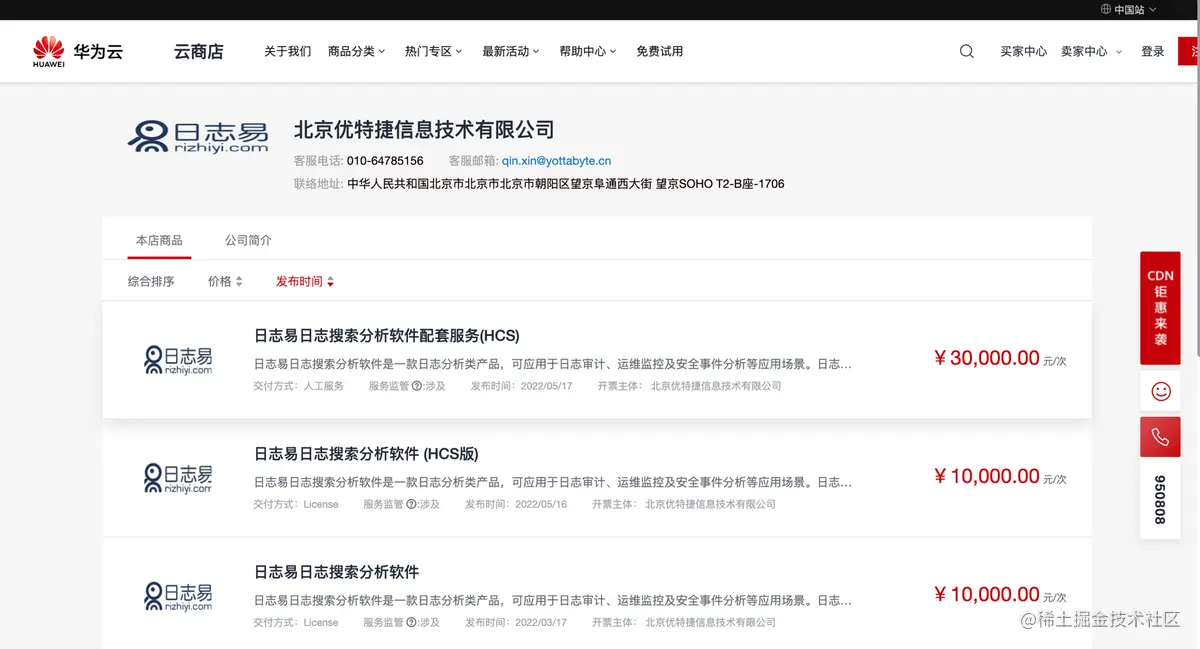Click the price sort arrows icon
This screenshot has width=1200, height=649.
239,282
